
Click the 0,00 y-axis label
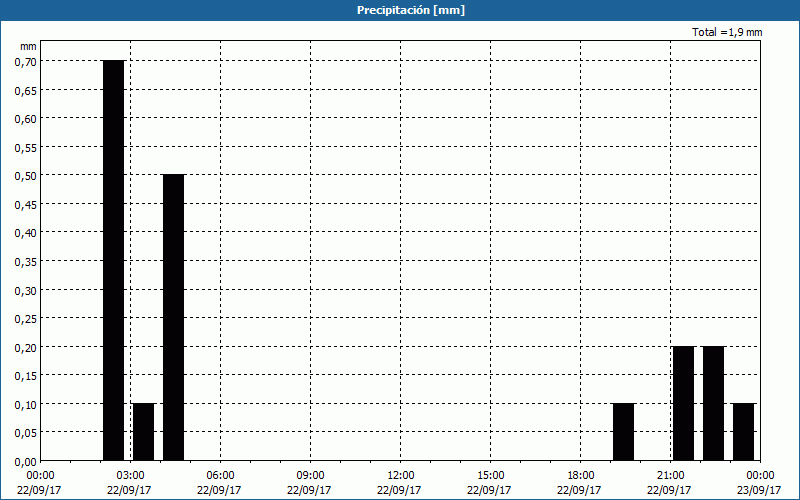(x=28, y=462)
